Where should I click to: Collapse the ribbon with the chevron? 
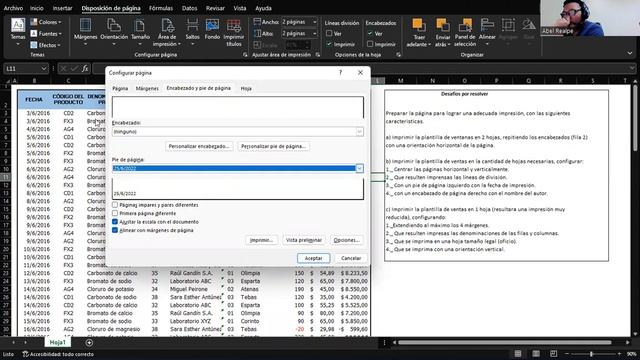(630, 53)
